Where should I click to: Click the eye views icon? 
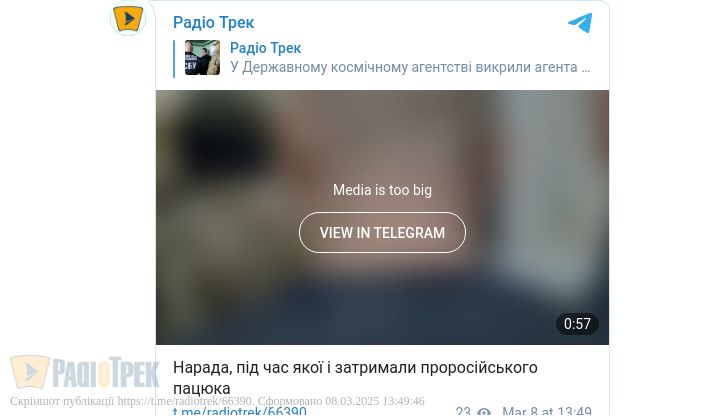pos(484,412)
